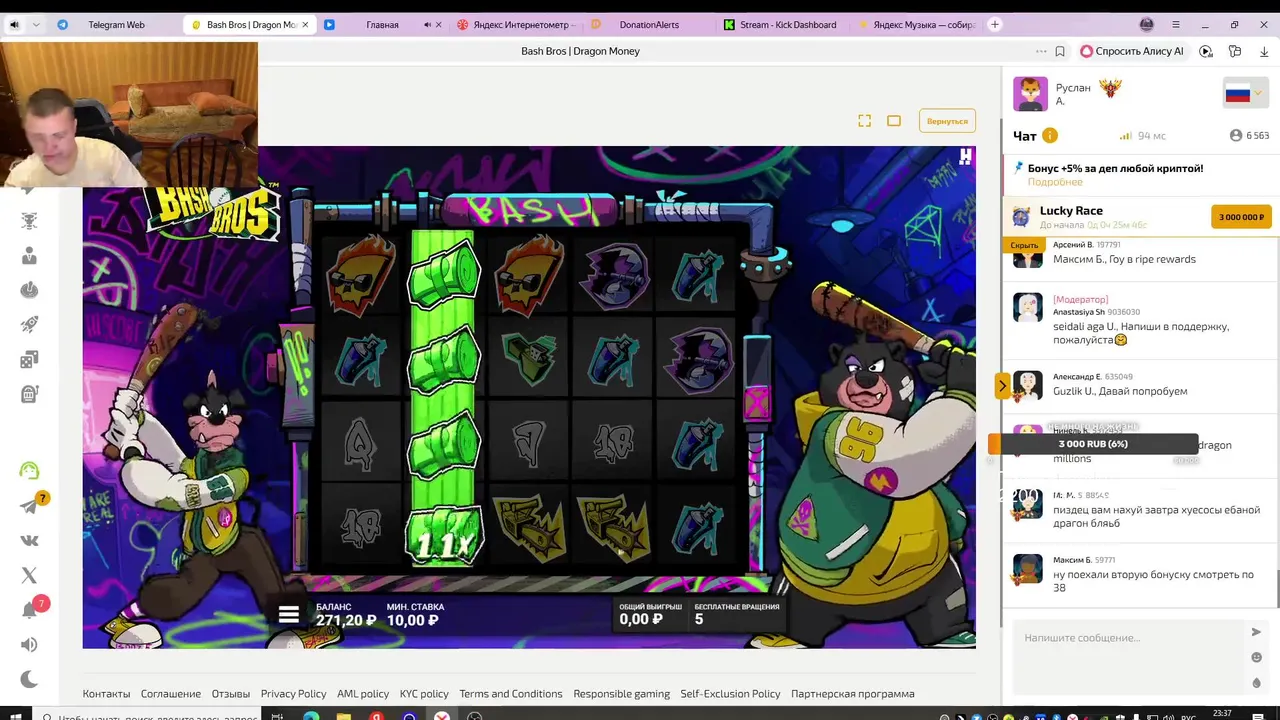Switch to the Главная tab
This screenshot has width=1280, height=720.
click(382, 25)
